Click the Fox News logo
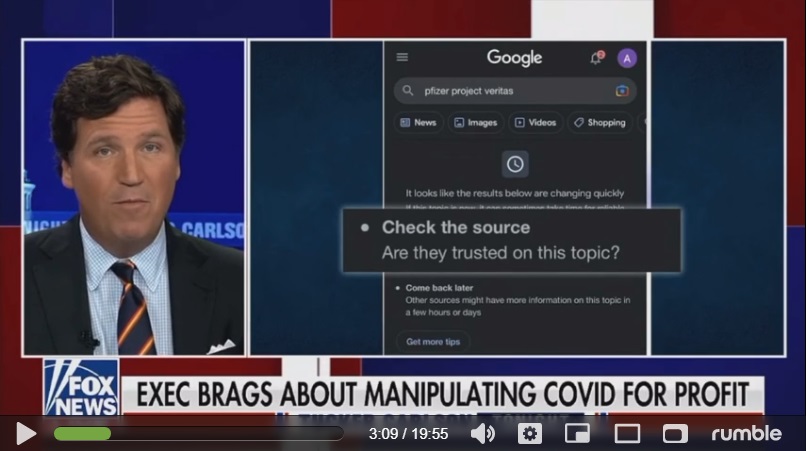This screenshot has height=451, width=806. [81, 387]
